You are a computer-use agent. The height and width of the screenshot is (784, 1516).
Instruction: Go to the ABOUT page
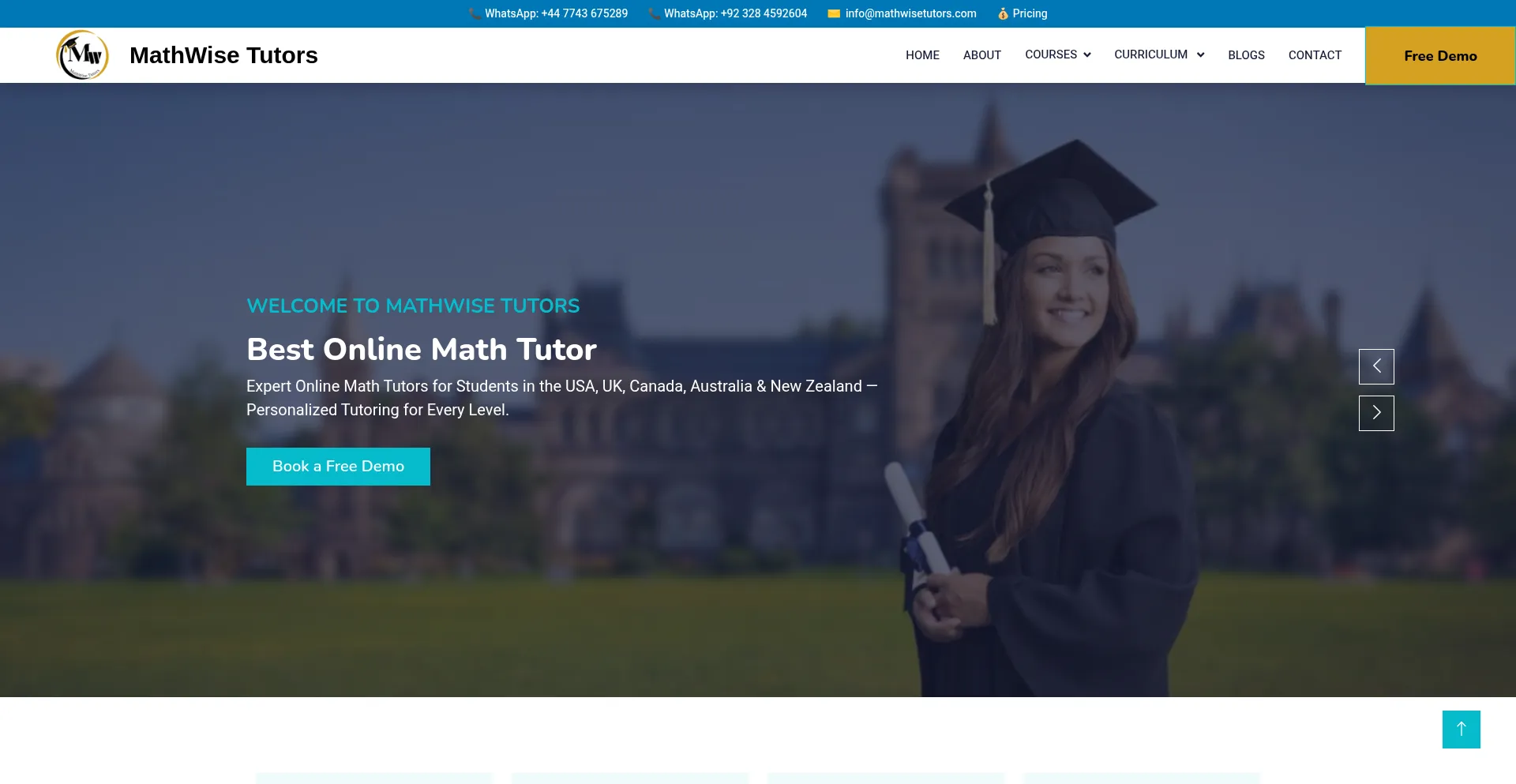pyautogui.click(x=982, y=55)
